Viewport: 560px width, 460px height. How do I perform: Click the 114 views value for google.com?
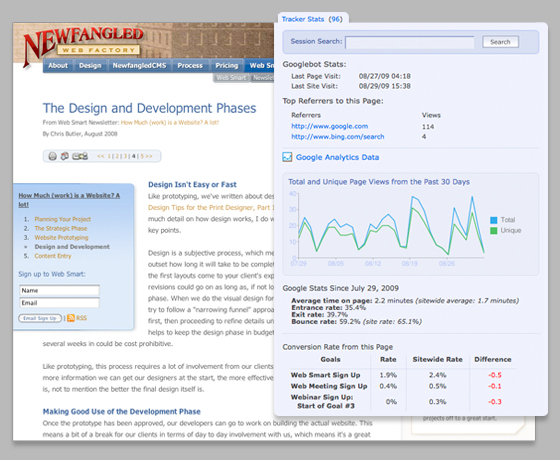pyautogui.click(x=428, y=127)
